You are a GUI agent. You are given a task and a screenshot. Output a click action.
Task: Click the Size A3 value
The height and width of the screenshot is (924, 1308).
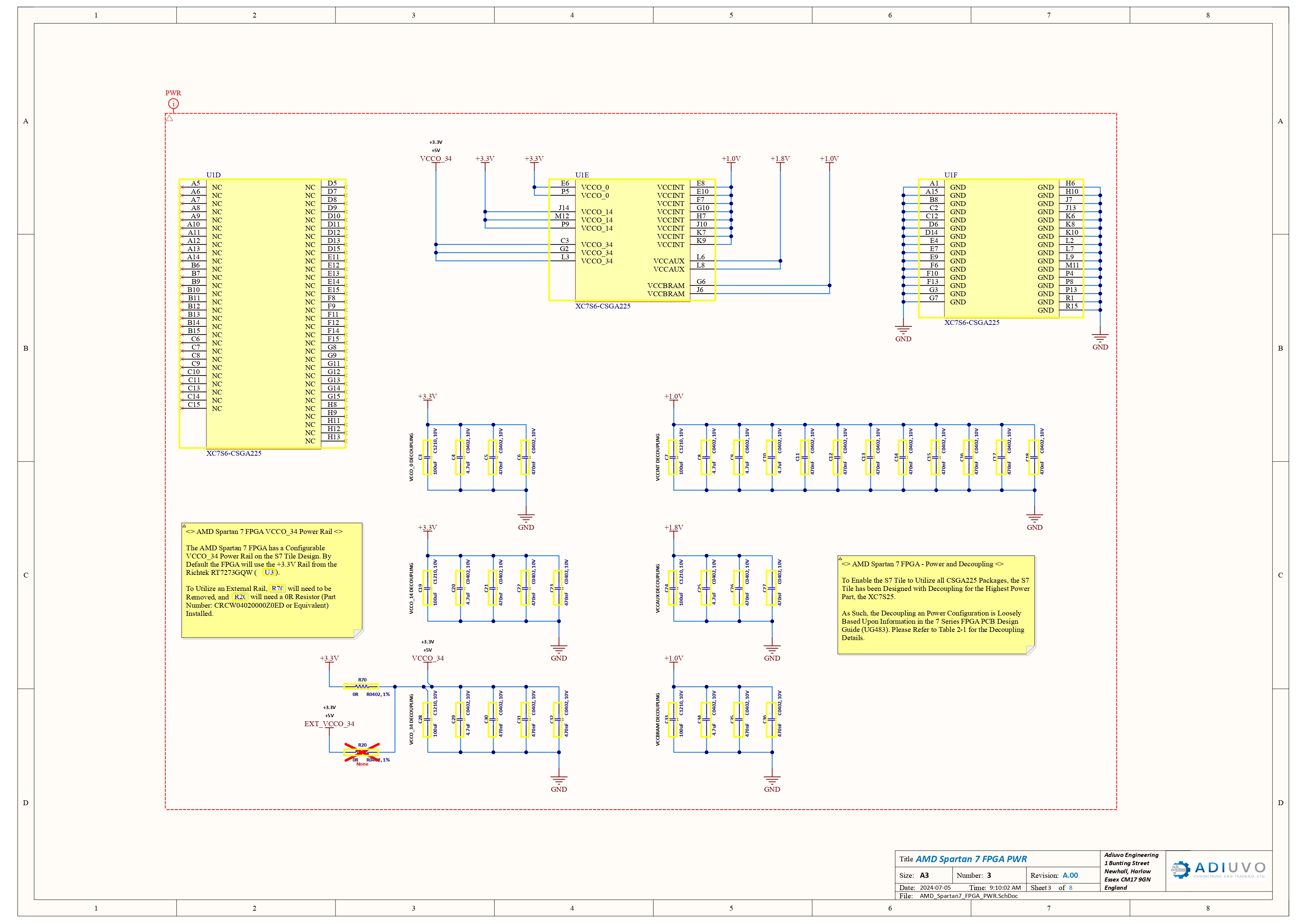click(924, 876)
